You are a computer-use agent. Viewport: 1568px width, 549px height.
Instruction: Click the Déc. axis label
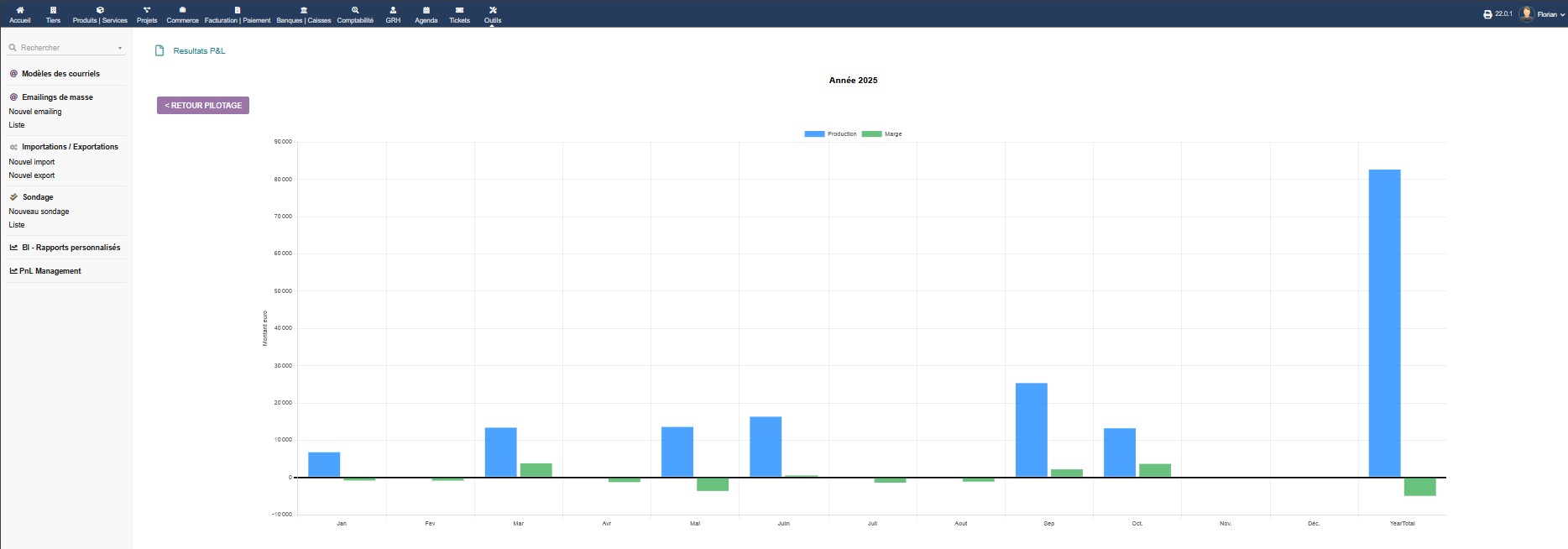1314,524
